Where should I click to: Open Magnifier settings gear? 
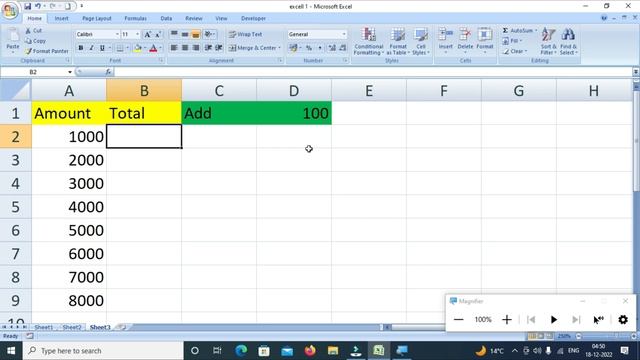click(623, 320)
